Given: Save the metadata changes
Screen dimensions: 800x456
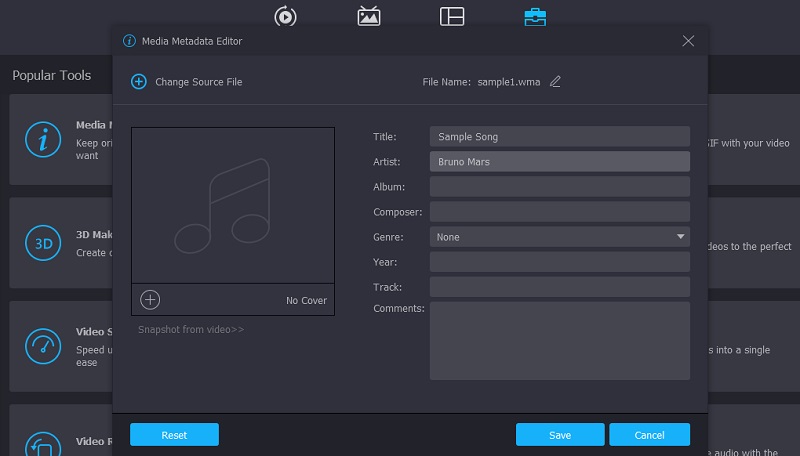Looking at the screenshot, I should coord(560,435).
